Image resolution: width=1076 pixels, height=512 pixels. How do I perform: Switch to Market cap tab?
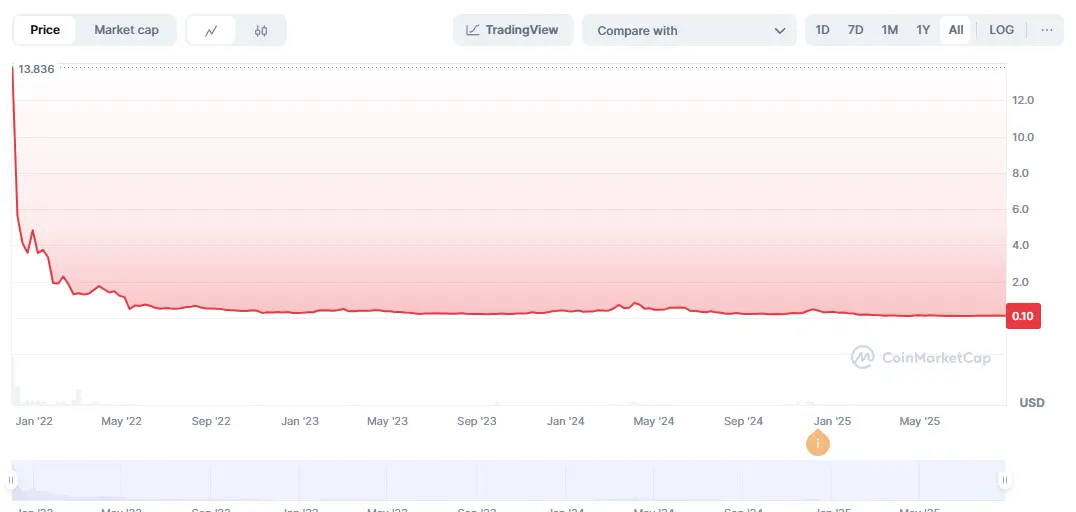click(126, 30)
